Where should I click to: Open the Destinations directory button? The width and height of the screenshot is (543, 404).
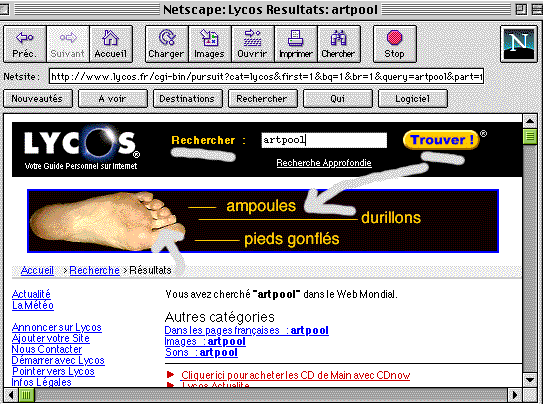pos(187,99)
